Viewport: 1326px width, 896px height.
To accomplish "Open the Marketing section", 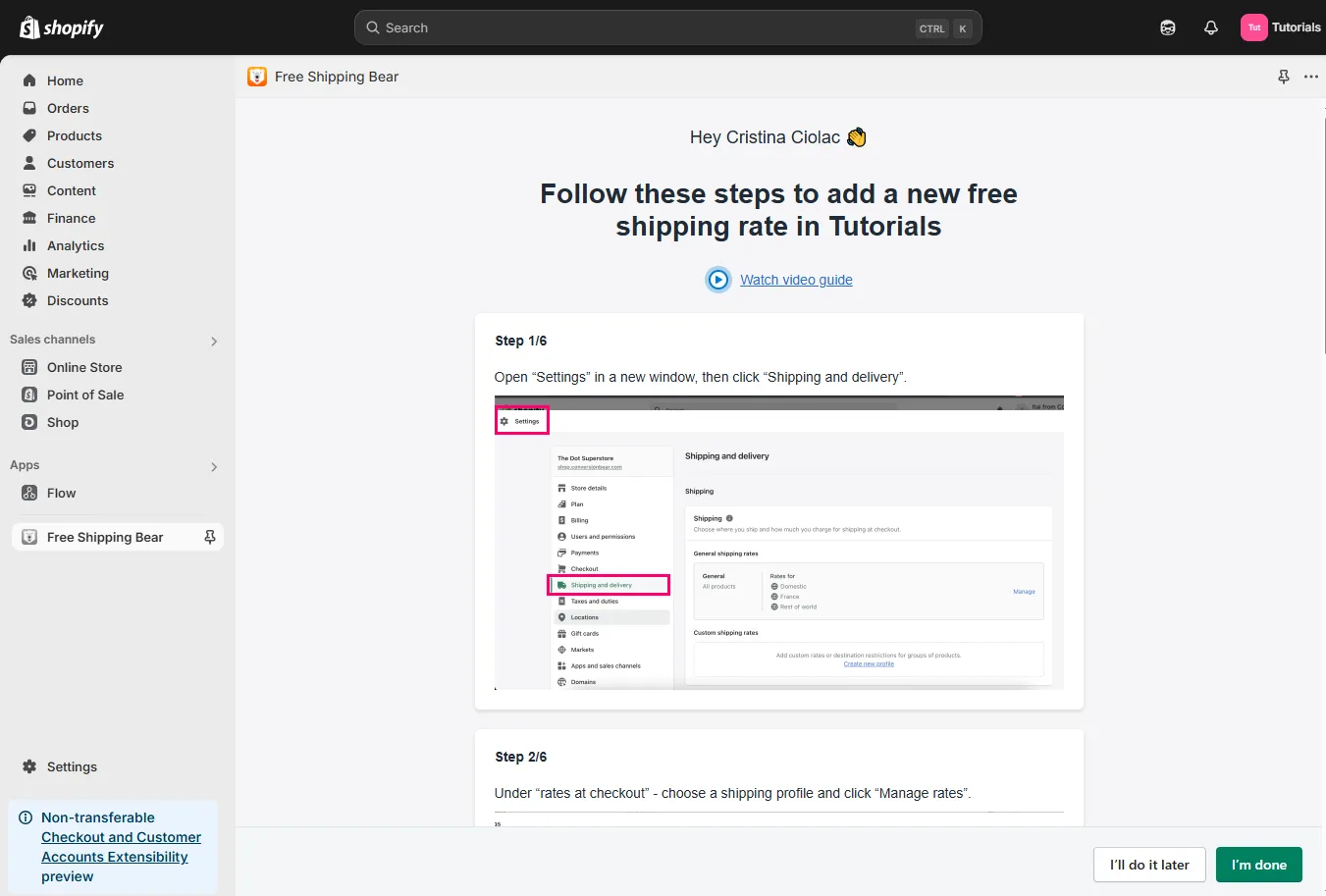I will tap(77, 273).
